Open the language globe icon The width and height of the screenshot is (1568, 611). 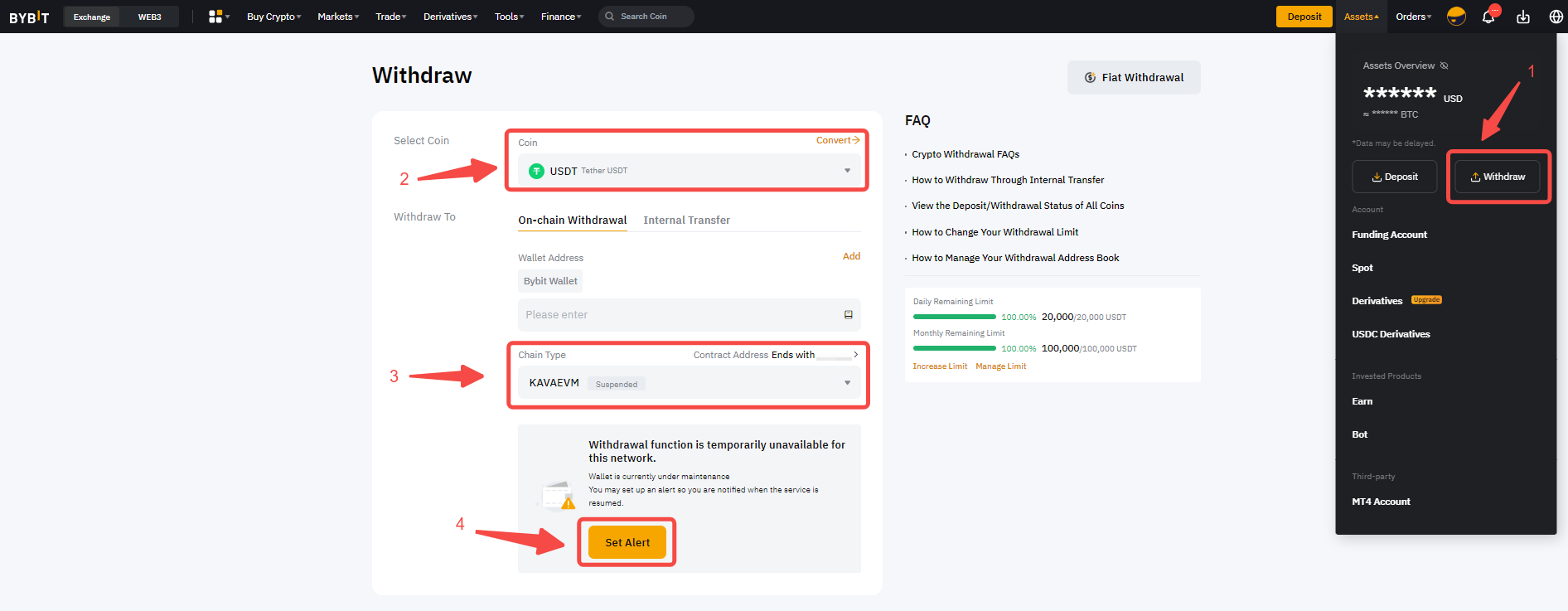point(1556,17)
